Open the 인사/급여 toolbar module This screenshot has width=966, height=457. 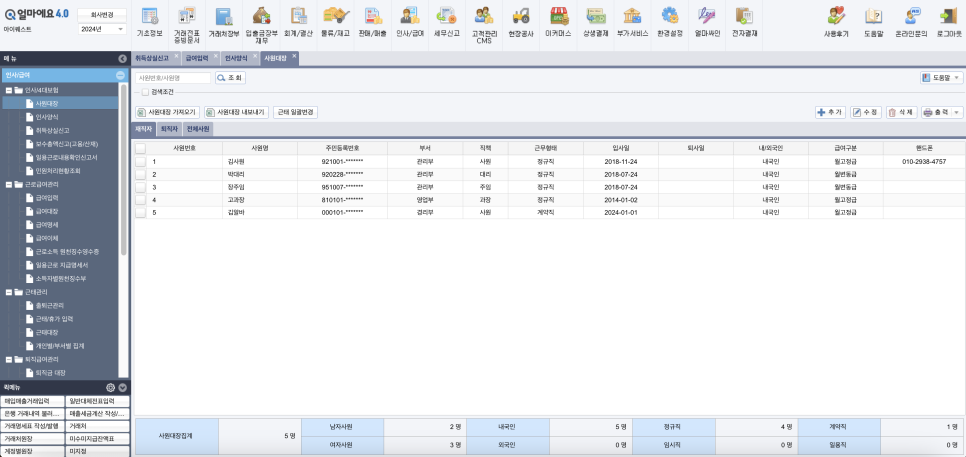click(x=410, y=23)
